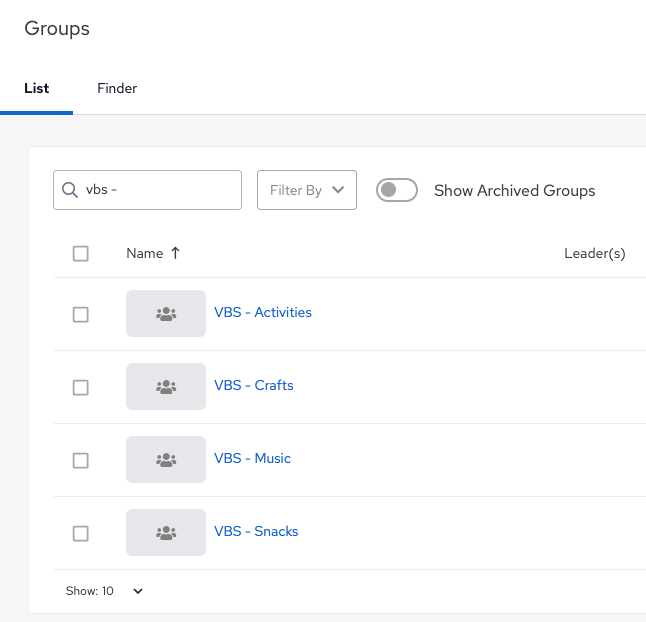Click the VBS - Music group thumbnail
Image resolution: width=646 pixels, height=622 pixels.
tap(166, 459)
